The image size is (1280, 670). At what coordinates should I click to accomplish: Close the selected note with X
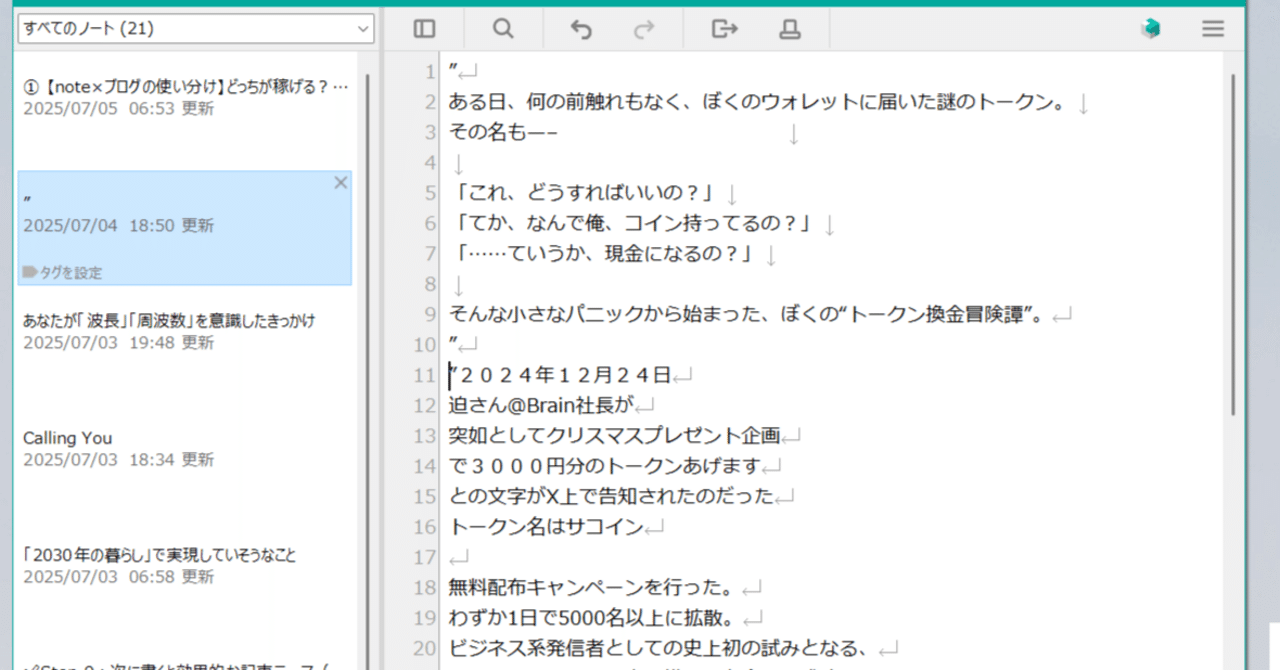tap(340, 182)
